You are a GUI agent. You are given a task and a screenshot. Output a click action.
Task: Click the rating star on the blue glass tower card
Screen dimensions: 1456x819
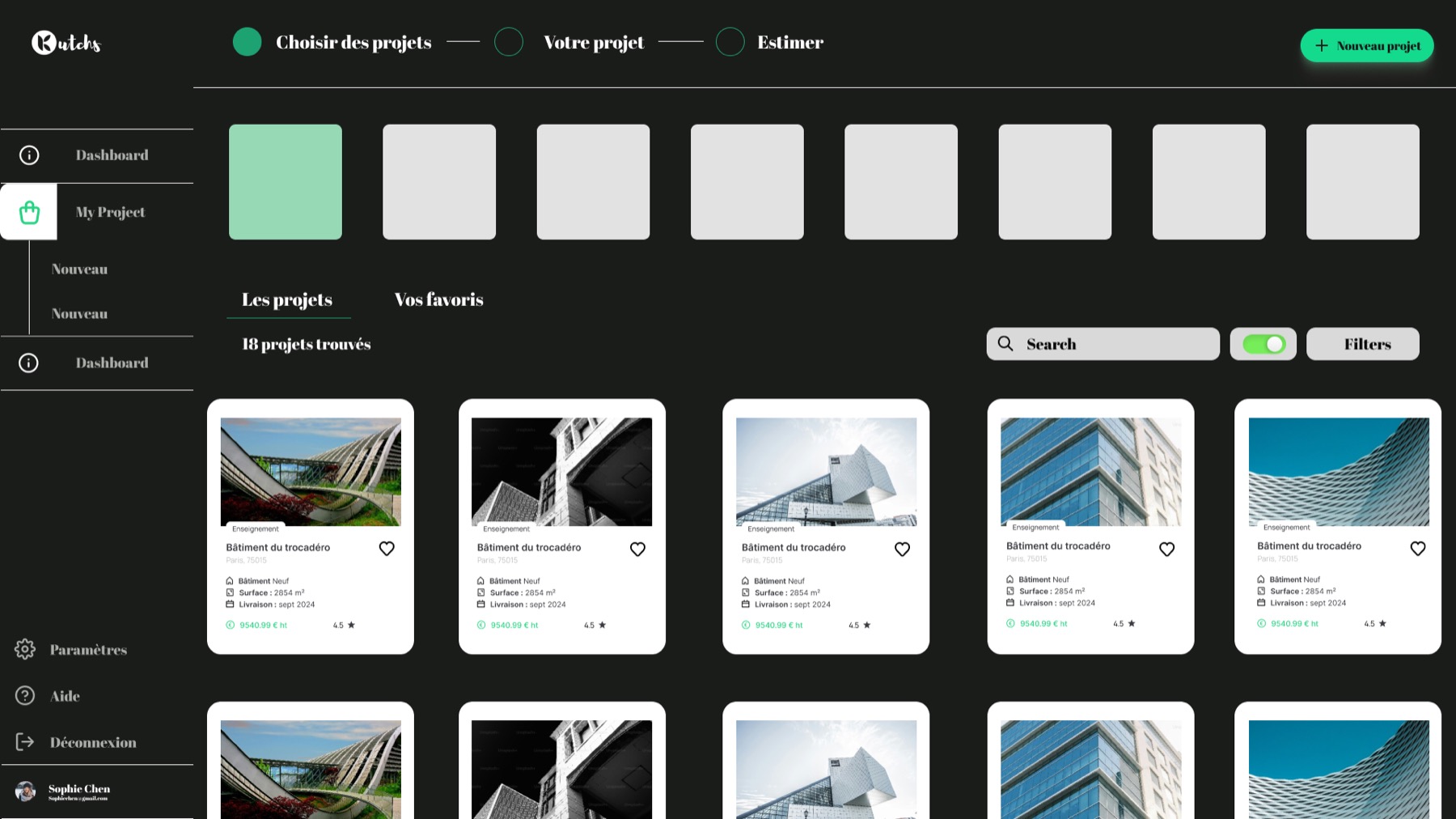click(x=1132, y=623)
